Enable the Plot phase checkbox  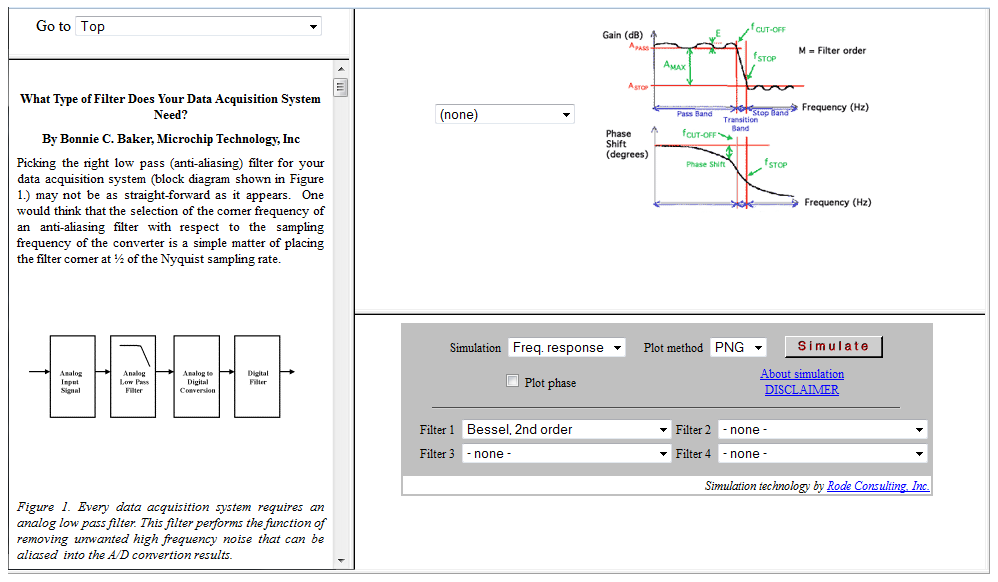pos(513,381)
